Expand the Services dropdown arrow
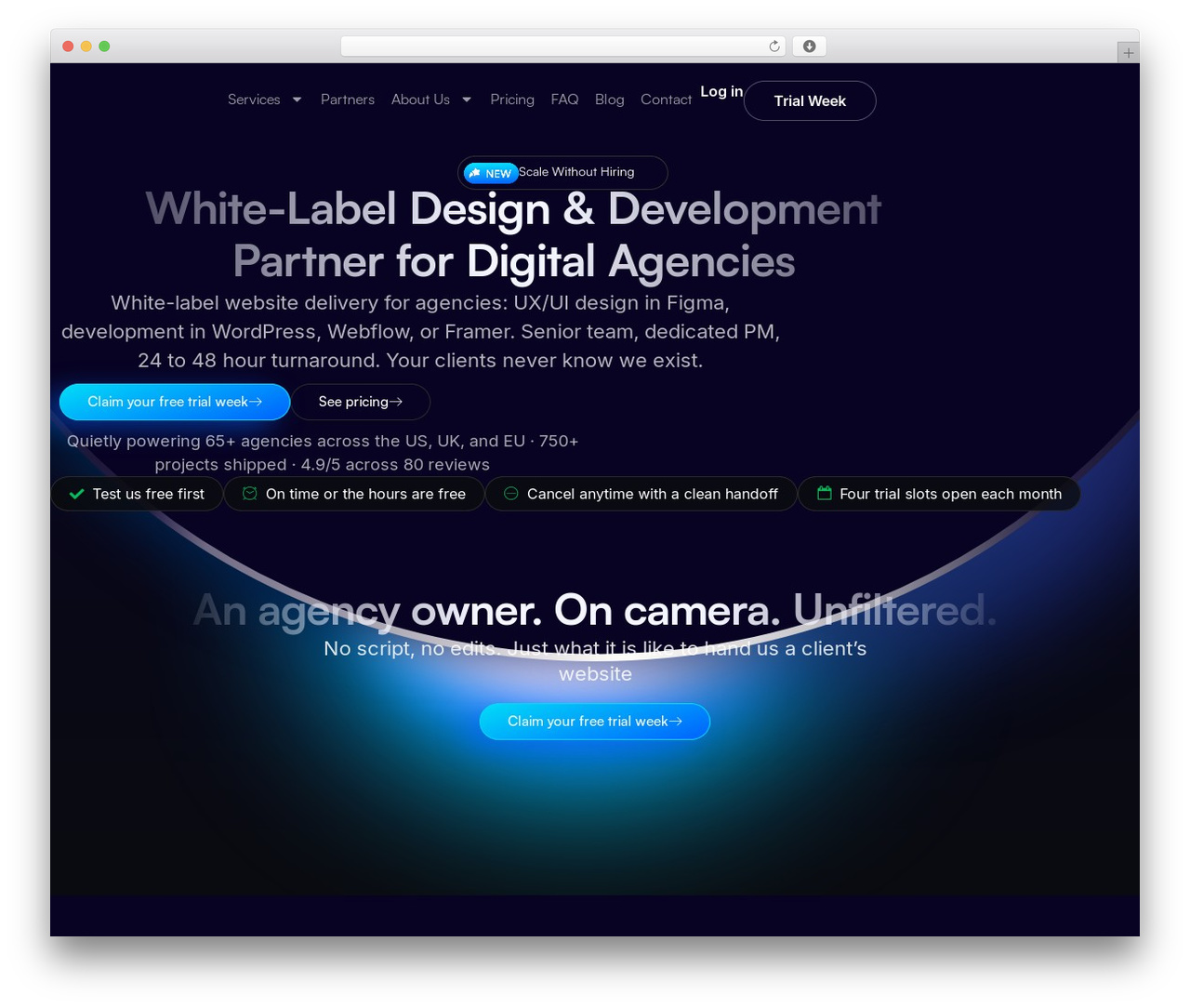Screen dimensions: 1190x1008 (297, 99)
